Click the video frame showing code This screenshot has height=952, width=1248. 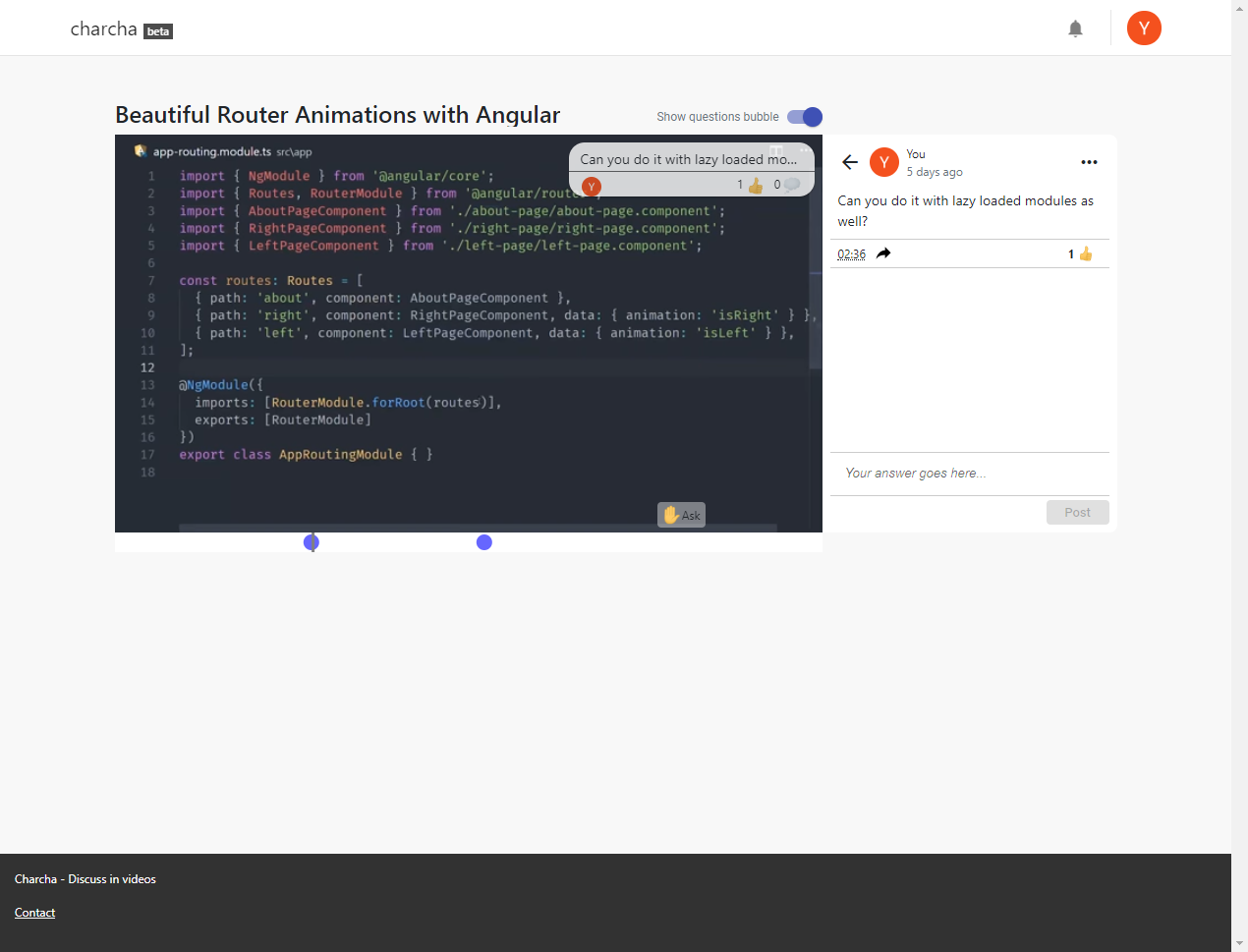[x=469, y=334]
